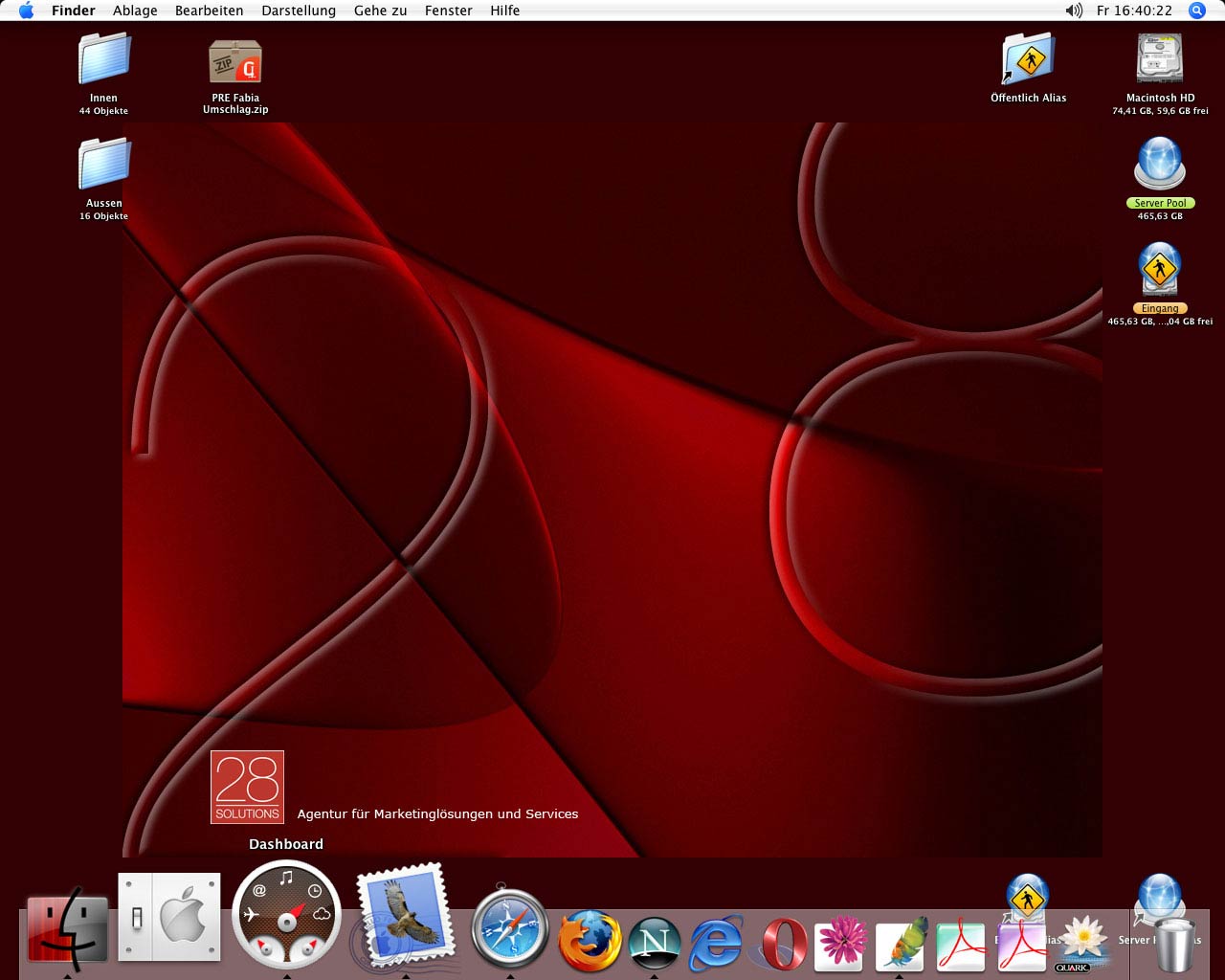Select the Macintosh HD drive icon
The image size is (1225, 980).
point(1160,60)
